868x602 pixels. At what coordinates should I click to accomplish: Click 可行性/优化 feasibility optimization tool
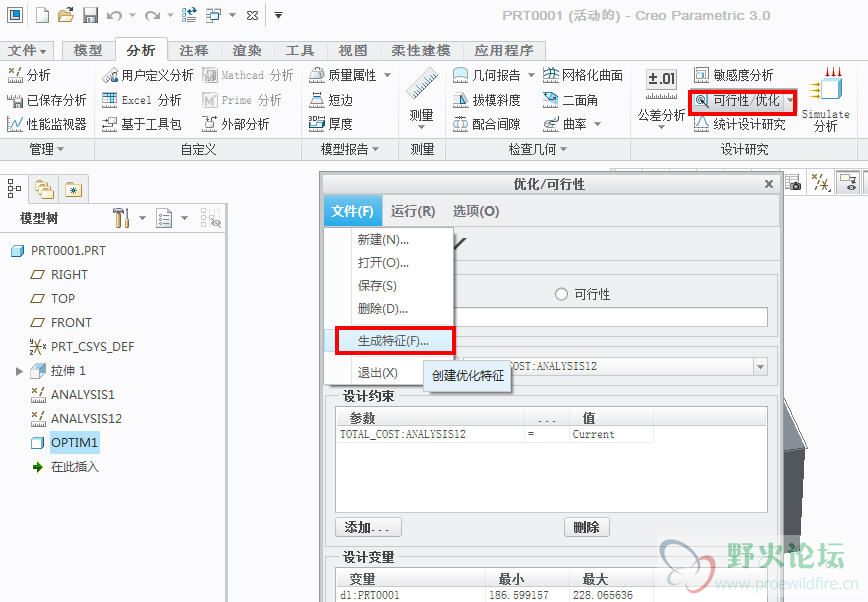[x=737, y=100]
